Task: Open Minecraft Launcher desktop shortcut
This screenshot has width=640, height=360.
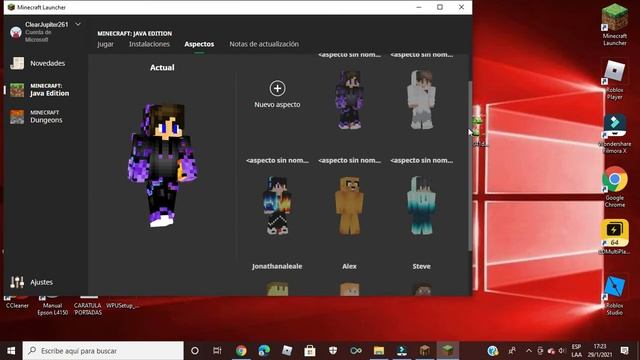Action: (615, 24)
